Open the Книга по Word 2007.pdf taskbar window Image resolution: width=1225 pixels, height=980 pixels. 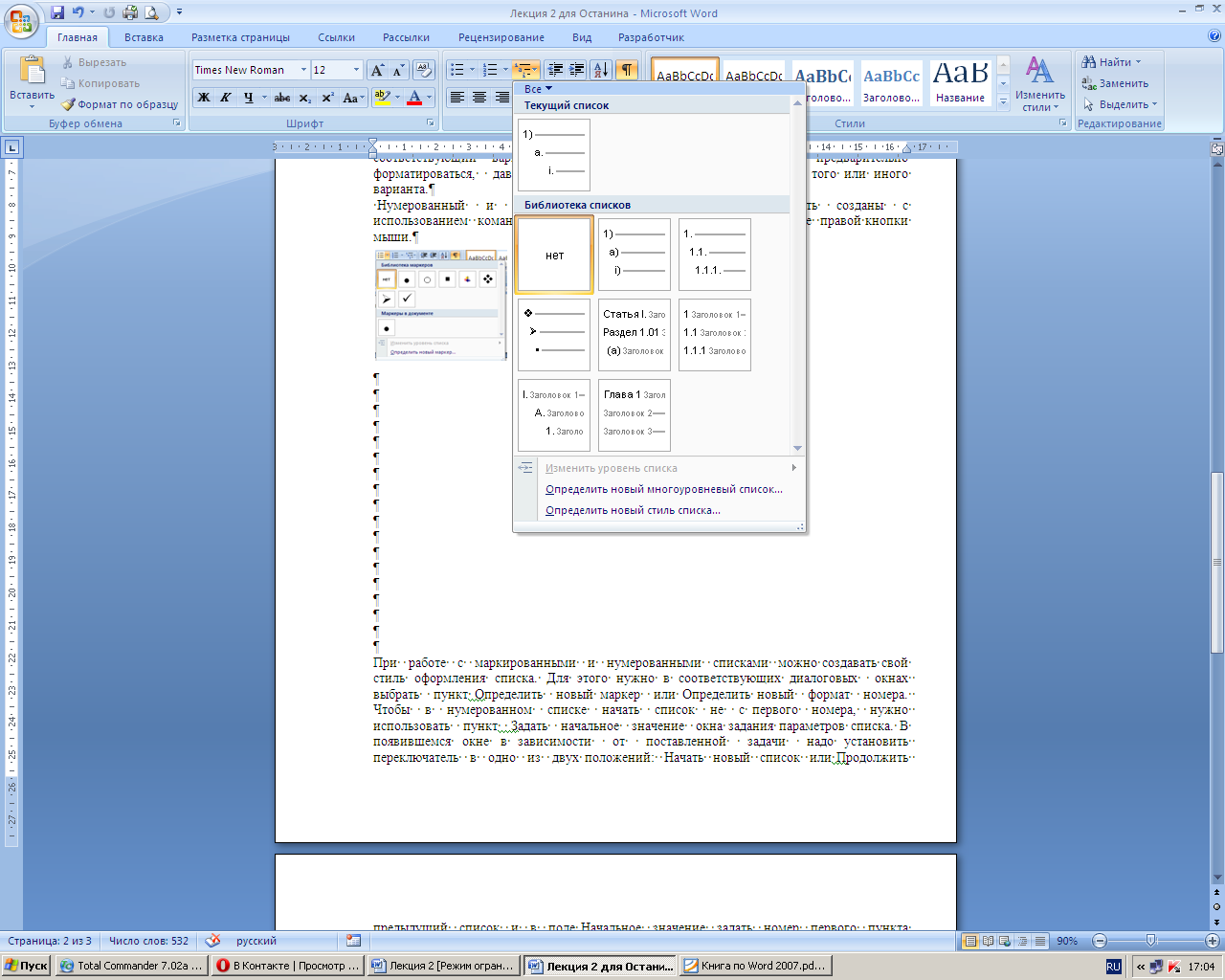(x=755, y=966)
